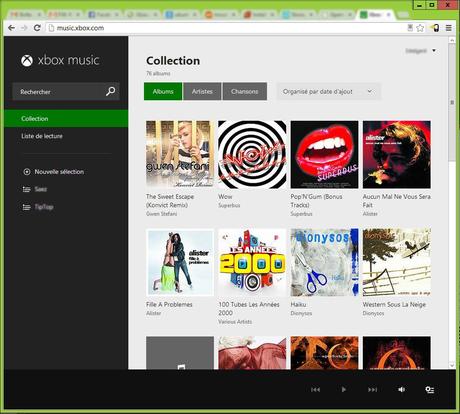Reload the page with the refresh icon

point(37,28)
